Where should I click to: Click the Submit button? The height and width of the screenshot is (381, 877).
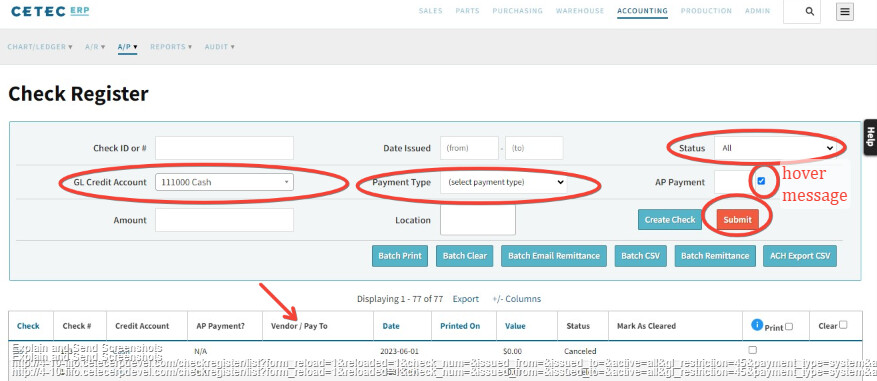[737, 219]
